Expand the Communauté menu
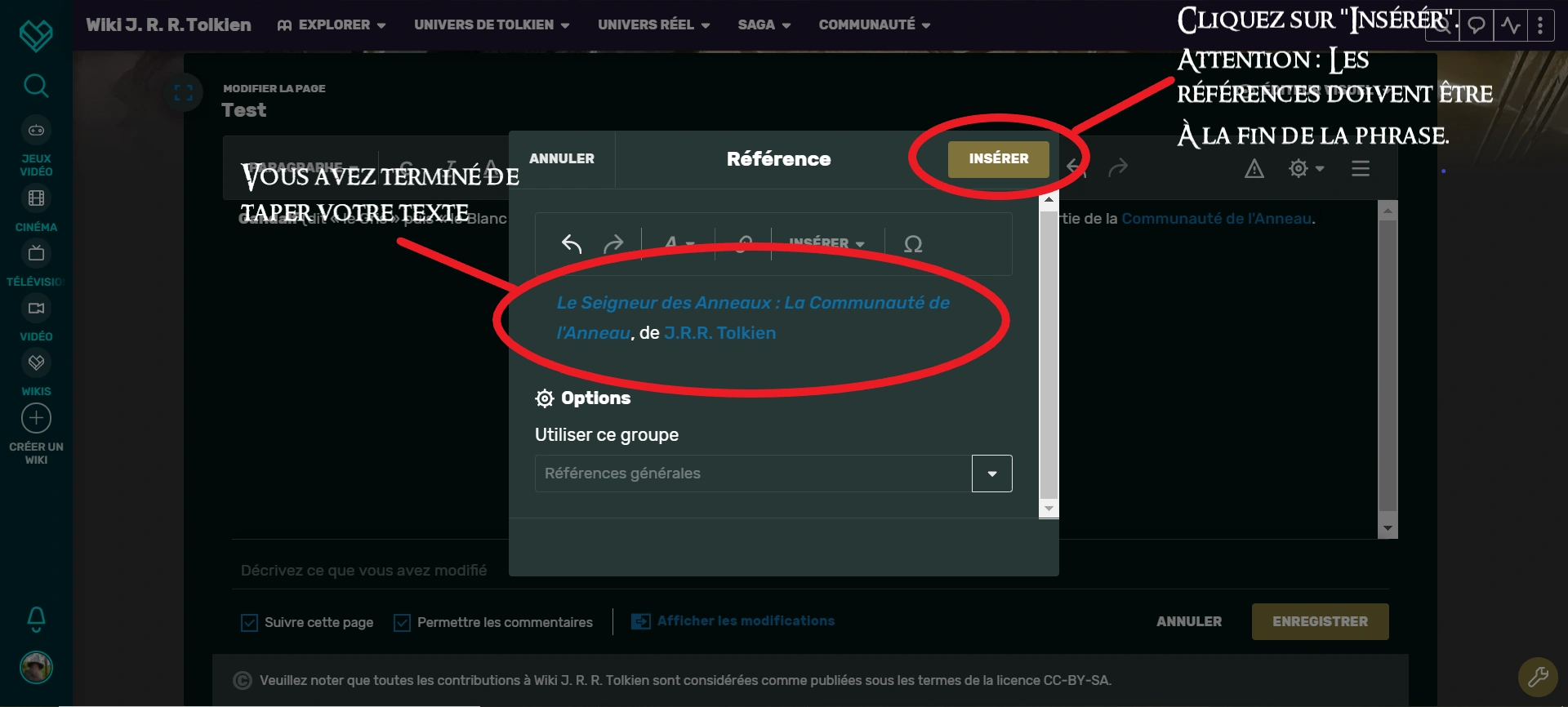The width and height of the screenshot is (1568, 707). click(x=875, y=25)
